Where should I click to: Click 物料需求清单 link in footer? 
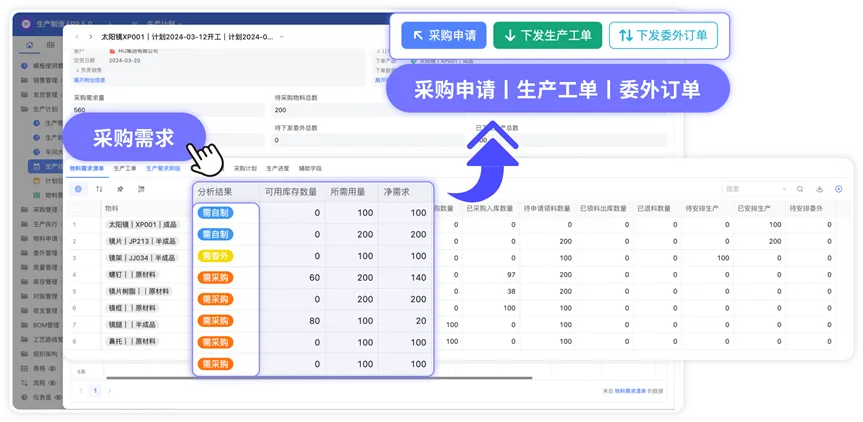630,391
